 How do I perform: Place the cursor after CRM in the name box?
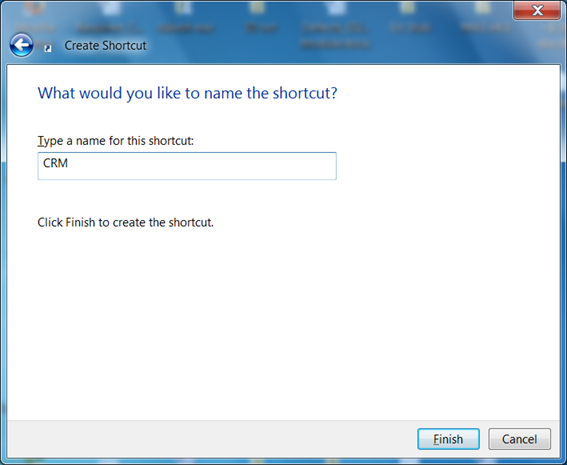[69, 163]
